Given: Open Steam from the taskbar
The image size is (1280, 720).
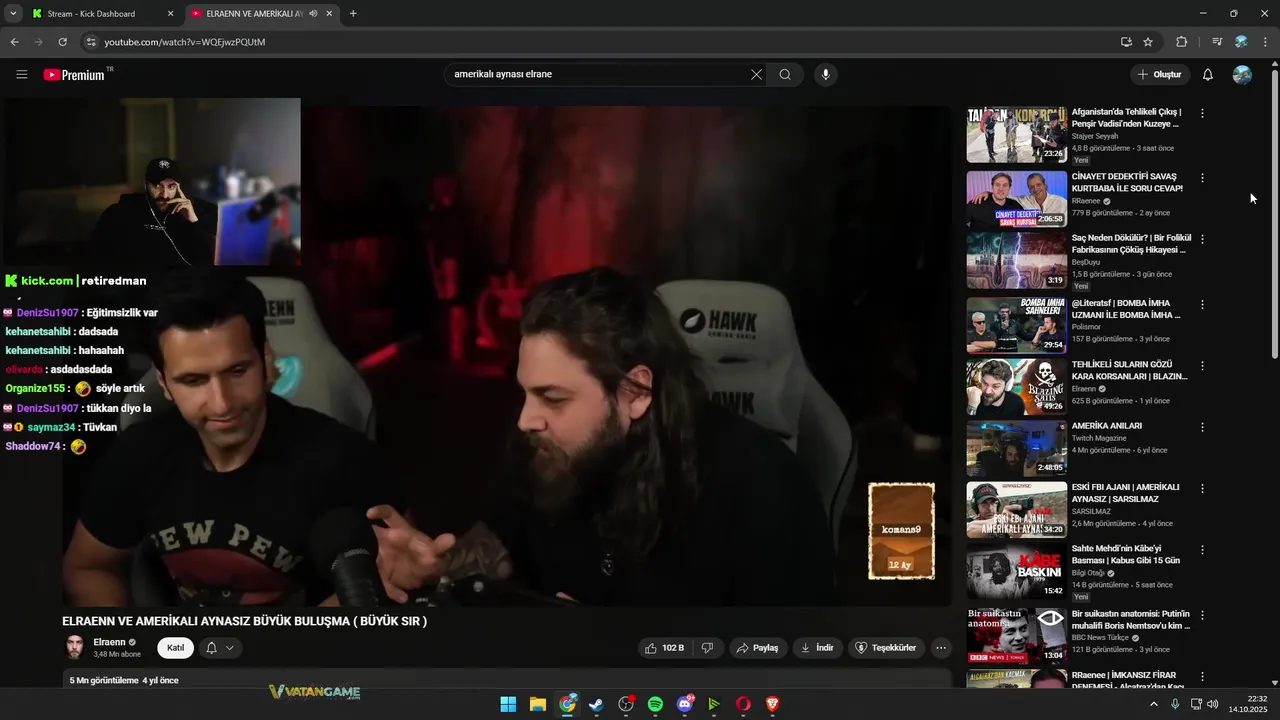Looking at the screenshot, I should click(x=596, y=704).
